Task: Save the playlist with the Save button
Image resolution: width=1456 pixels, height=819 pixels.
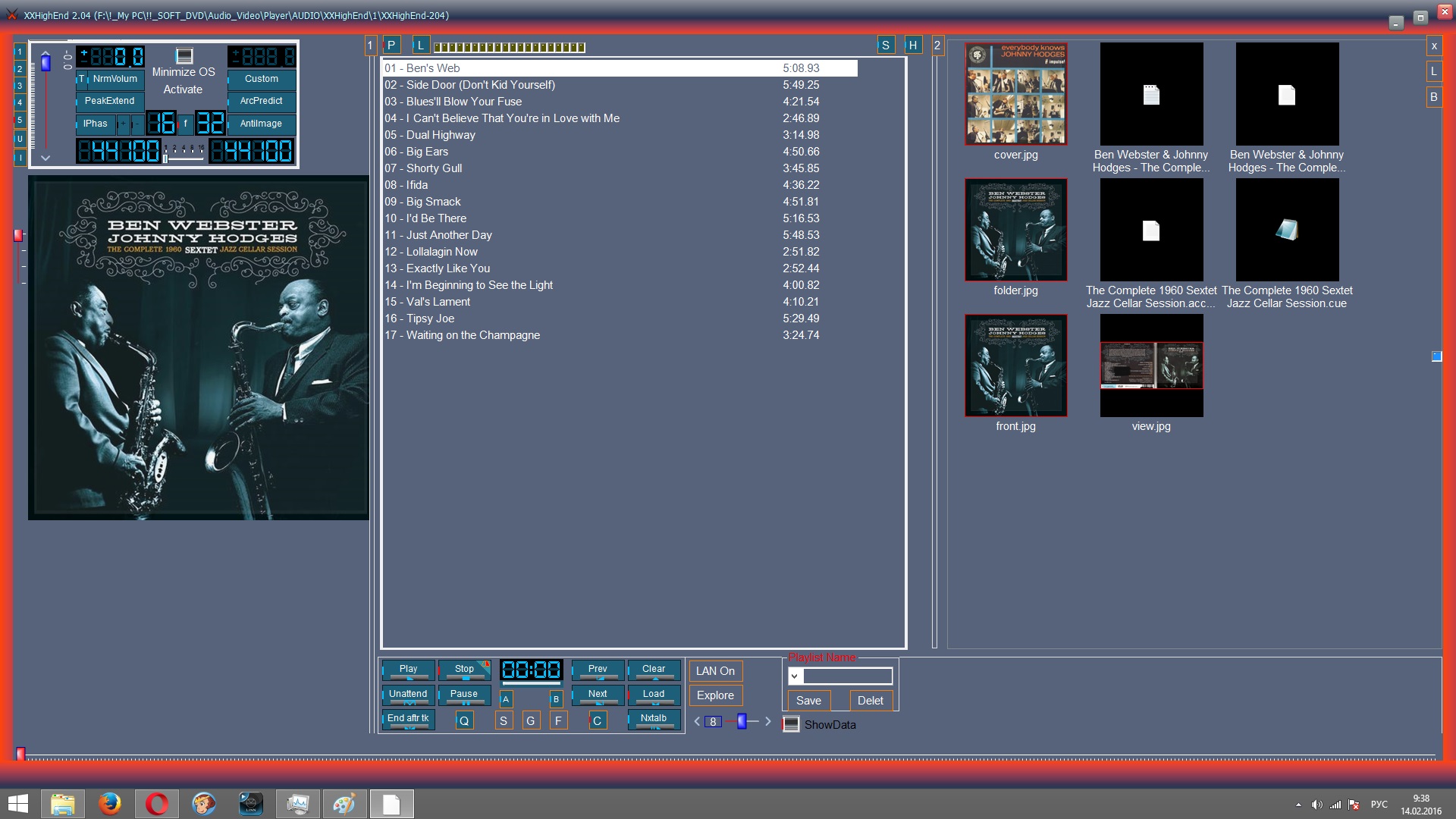Action: 808,701
